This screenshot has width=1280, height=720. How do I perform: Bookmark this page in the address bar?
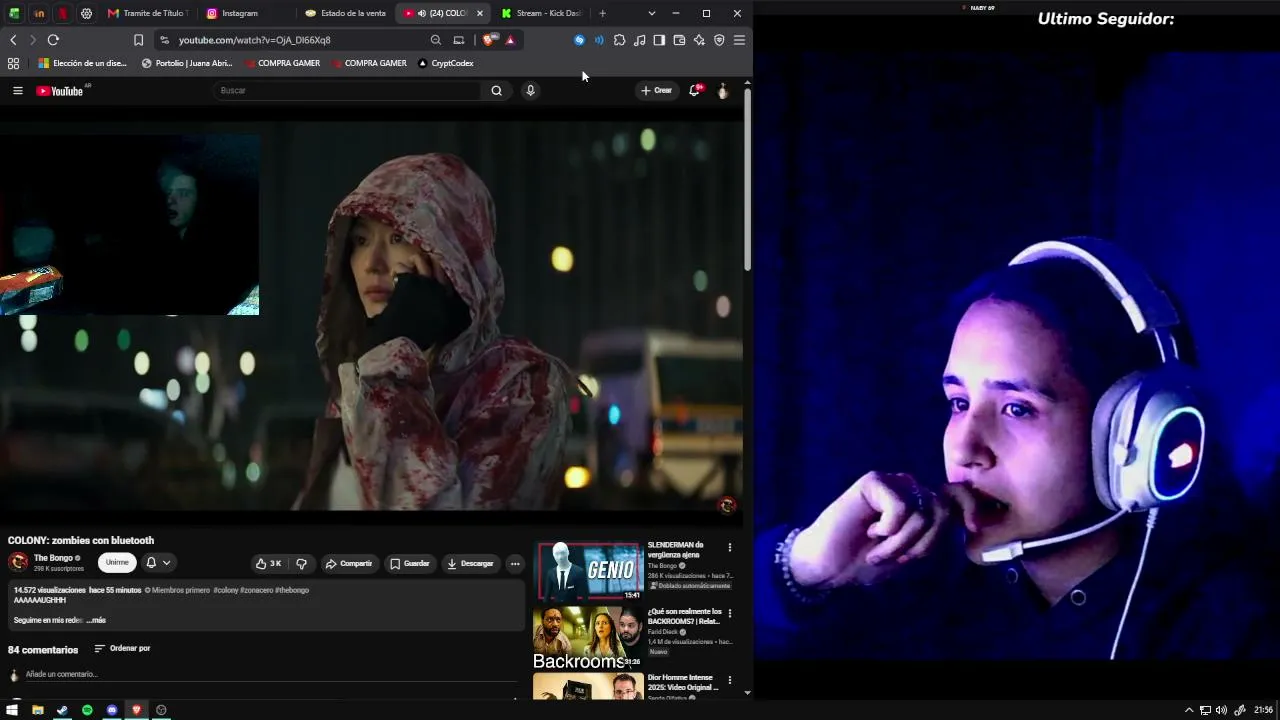pyautogui.click(x=138, y=40)
